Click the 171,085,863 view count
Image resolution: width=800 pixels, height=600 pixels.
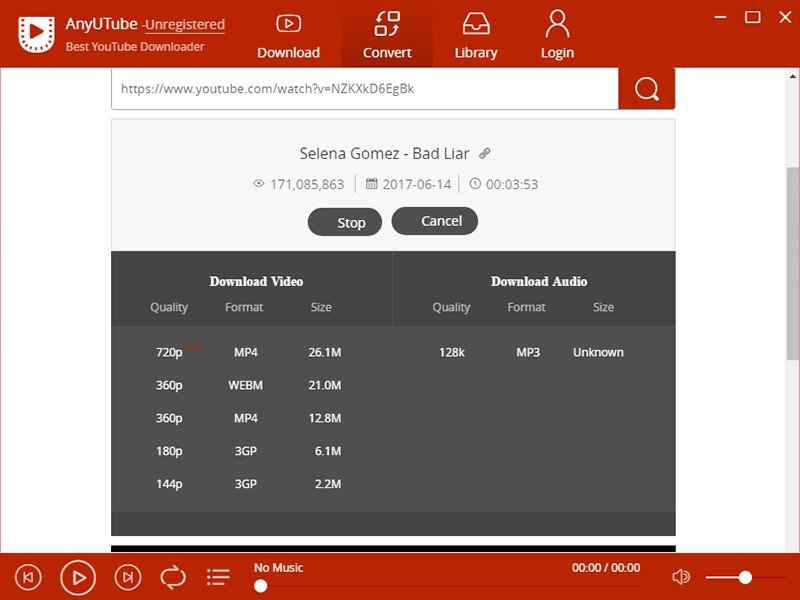307,184
